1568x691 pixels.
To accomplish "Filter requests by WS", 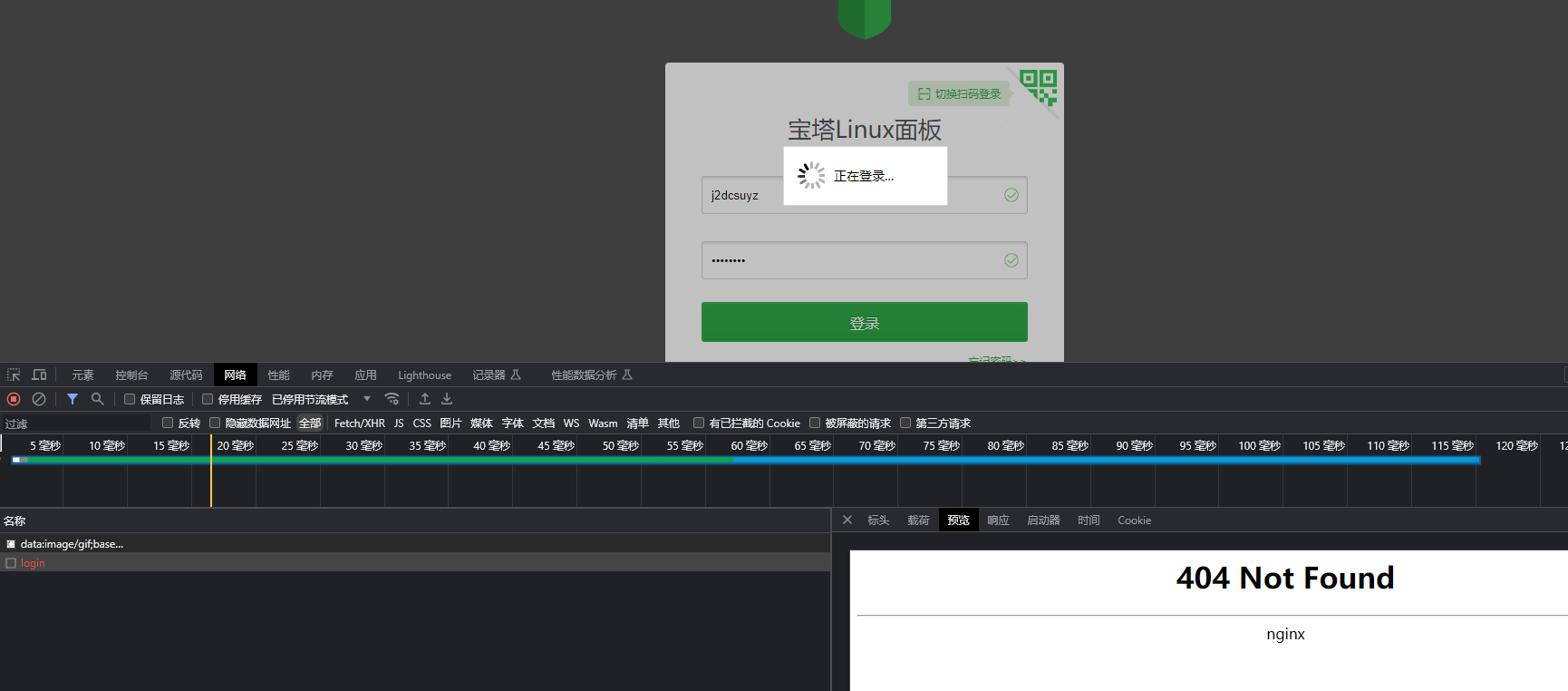I will (x=571, y=423).
